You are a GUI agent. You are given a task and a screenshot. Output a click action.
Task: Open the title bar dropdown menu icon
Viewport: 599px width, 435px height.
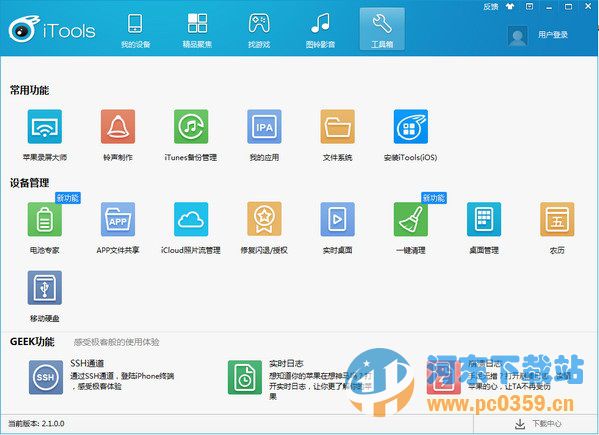click(x=529, y=6)
